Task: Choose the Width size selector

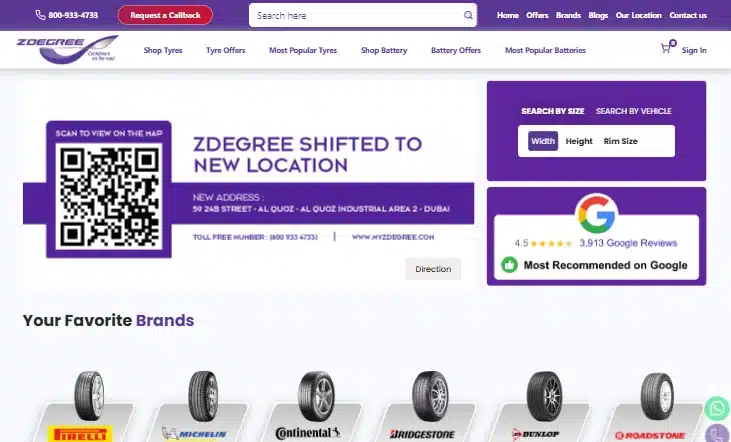Action: click(x=543, y=141)
